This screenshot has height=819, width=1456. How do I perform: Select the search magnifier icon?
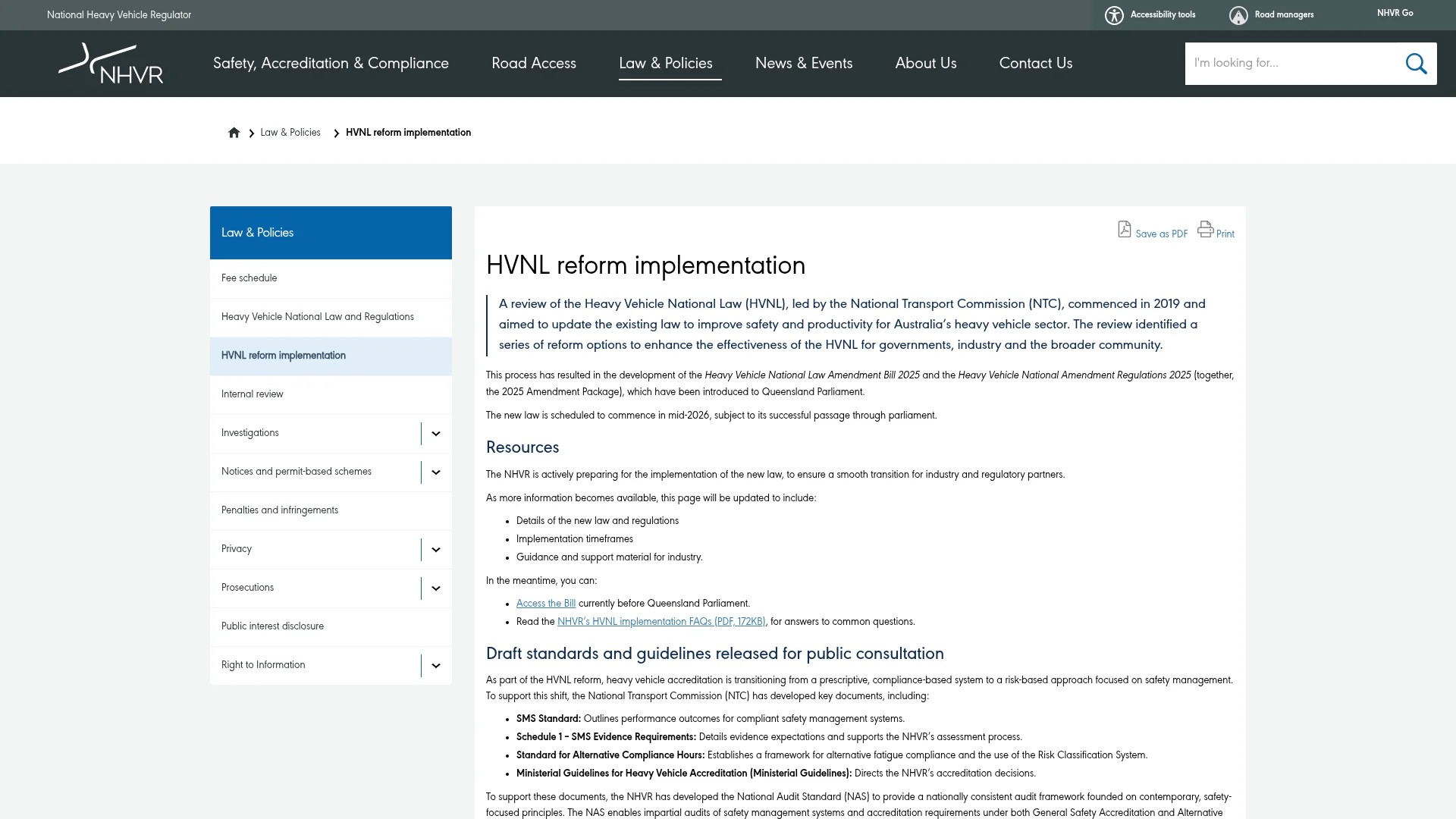tap(1415, 64)
